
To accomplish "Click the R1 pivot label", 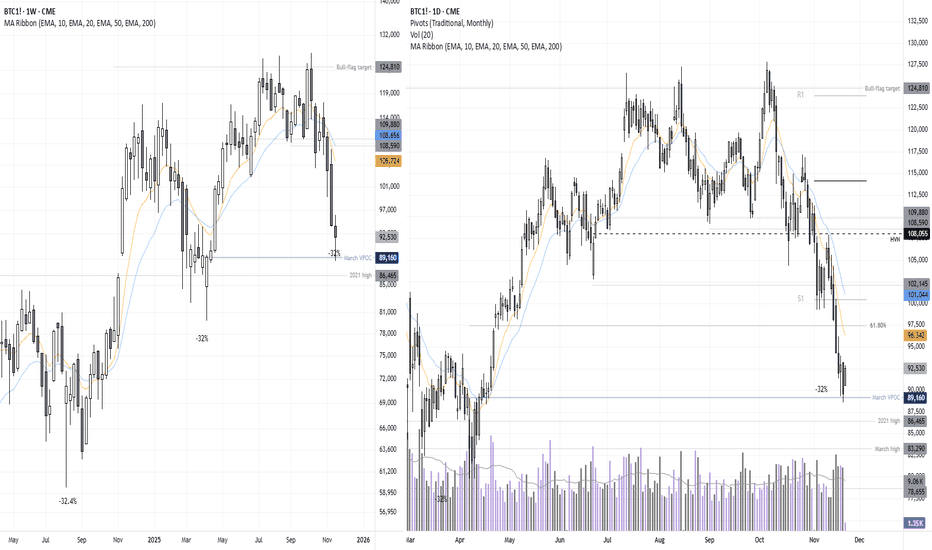I will (800, 94).
